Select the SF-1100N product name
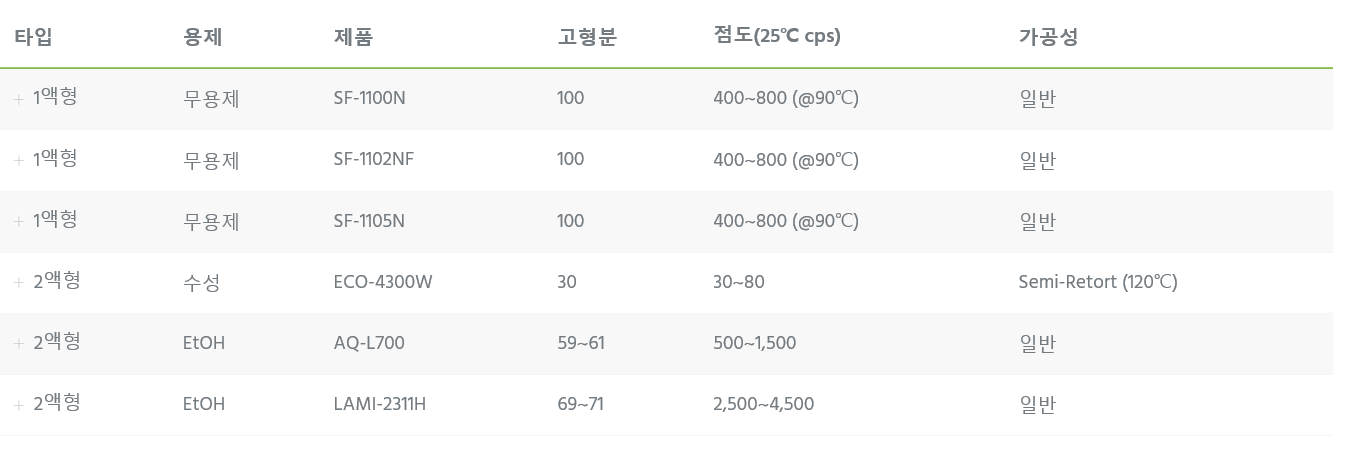 (370, 98)
